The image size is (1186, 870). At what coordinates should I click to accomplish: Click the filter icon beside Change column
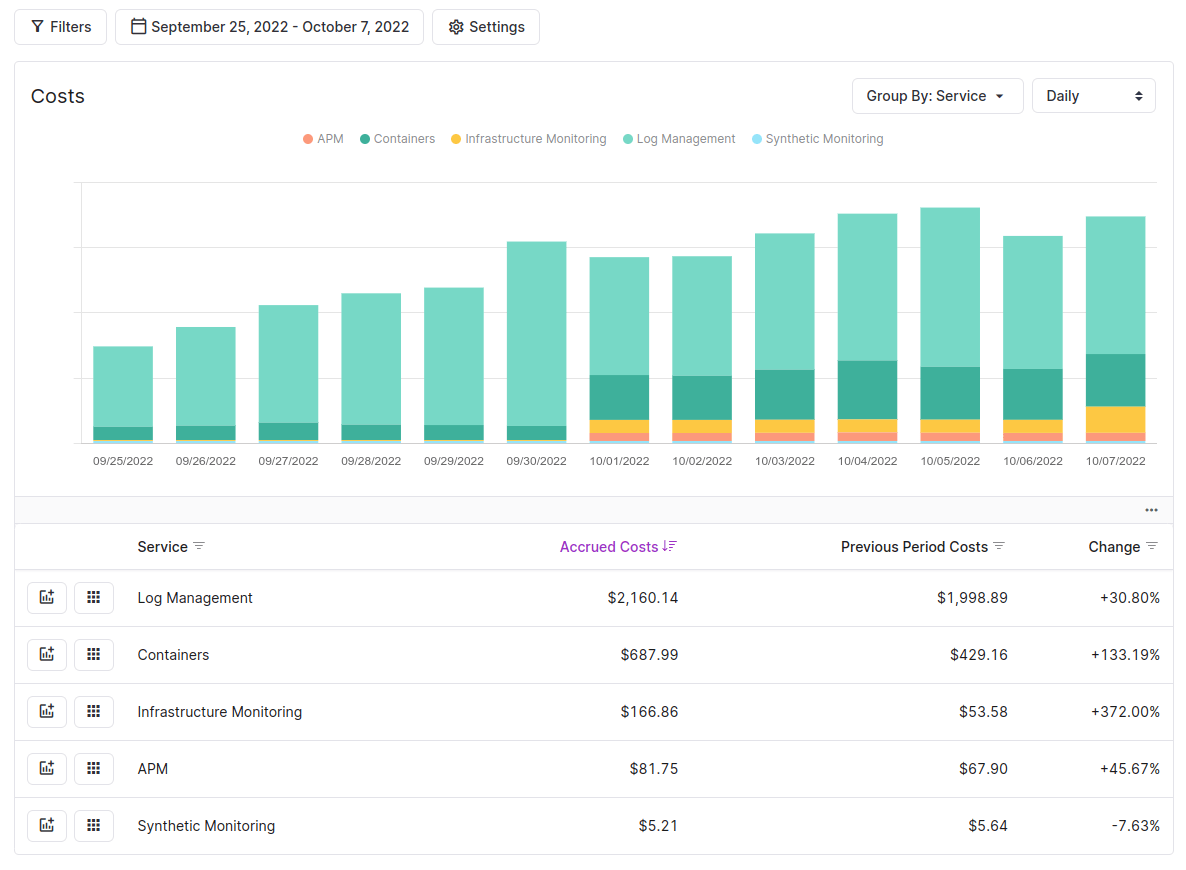[1152, 547]
